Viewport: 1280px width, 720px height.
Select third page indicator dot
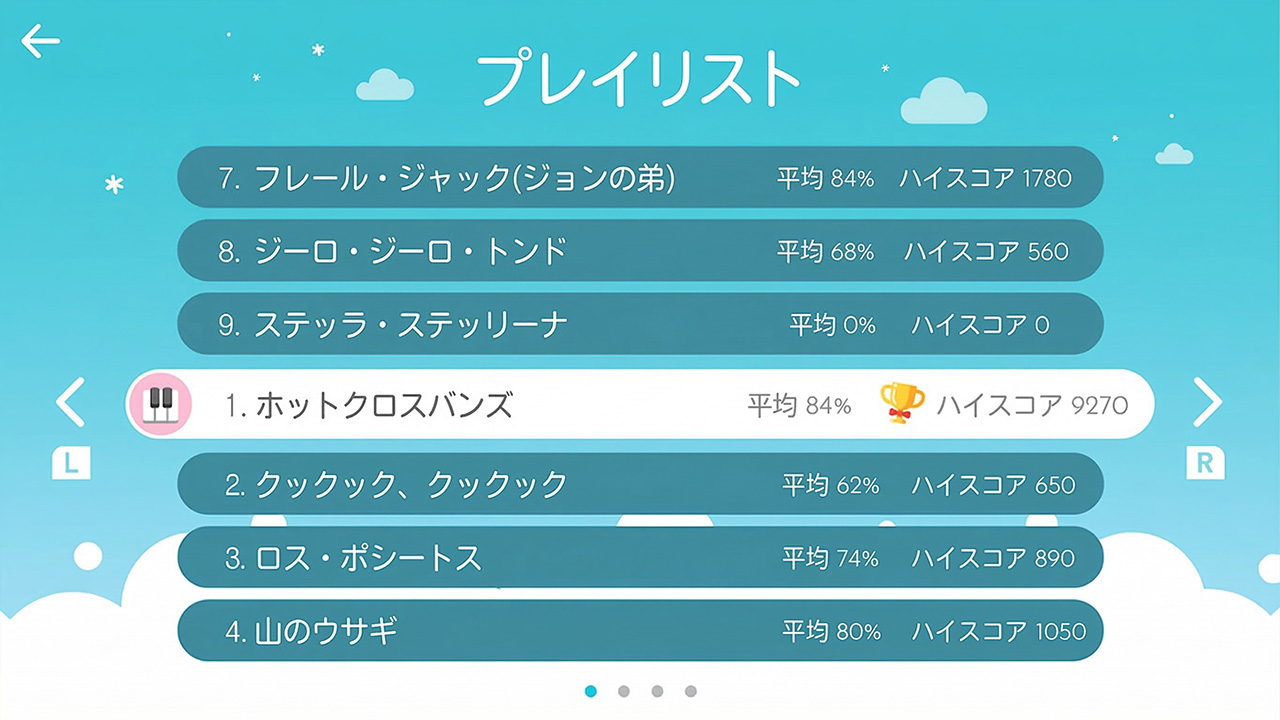tap(657, 691)
